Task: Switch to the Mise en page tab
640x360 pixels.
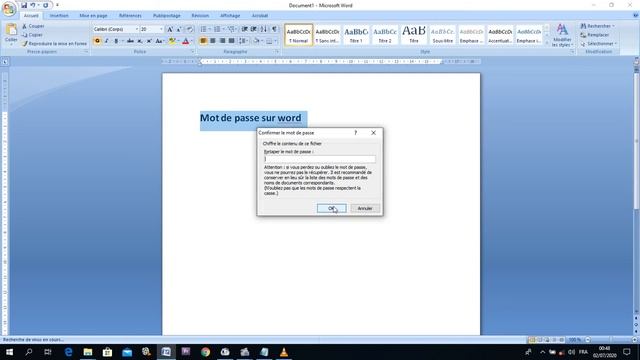Action: coord(93,16)
